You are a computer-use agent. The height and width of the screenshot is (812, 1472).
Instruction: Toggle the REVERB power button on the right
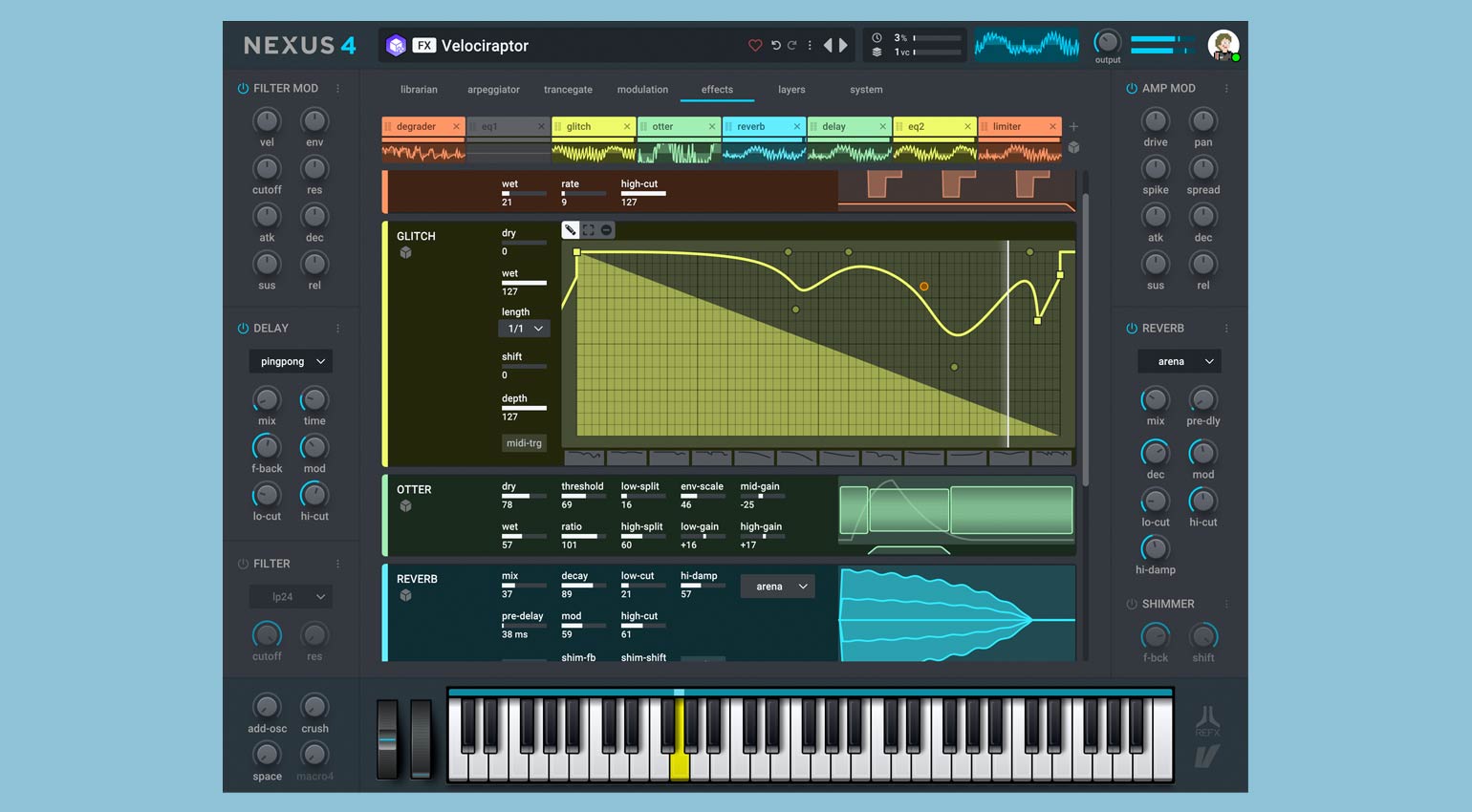pyautogui.click(x=1131, y=328)
